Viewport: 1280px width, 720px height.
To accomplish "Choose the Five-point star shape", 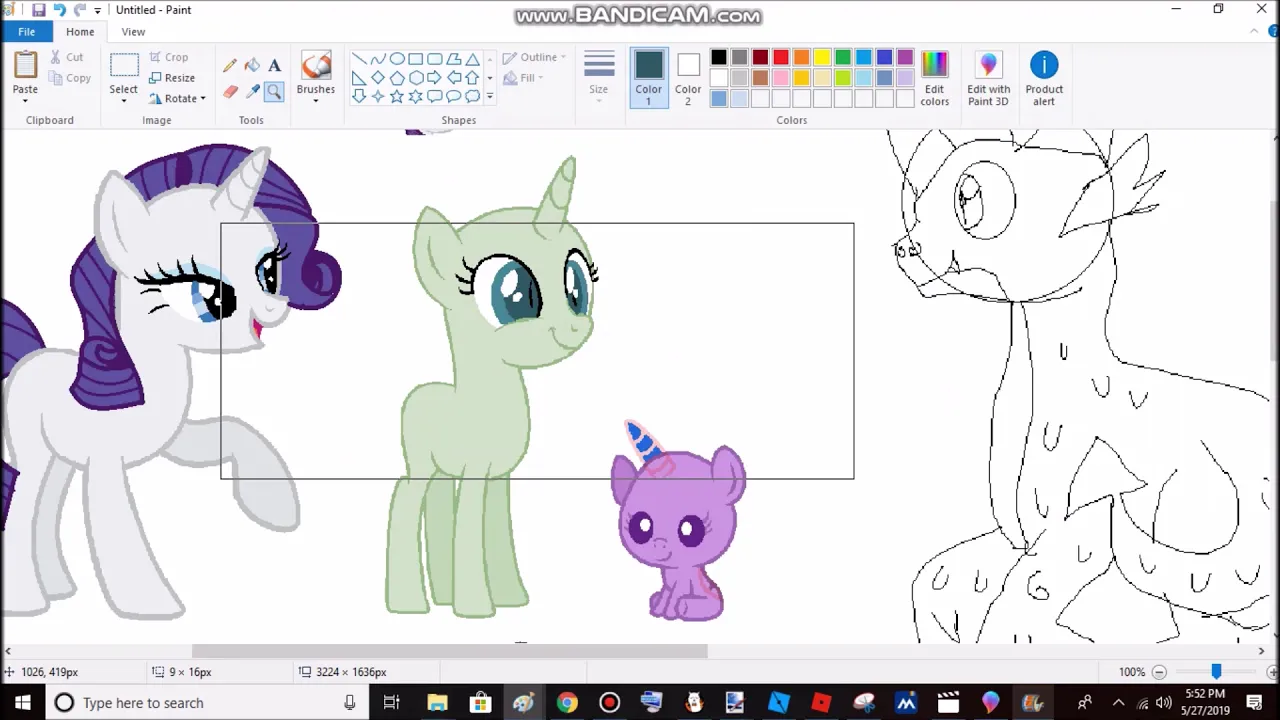I will click(397, 96).
